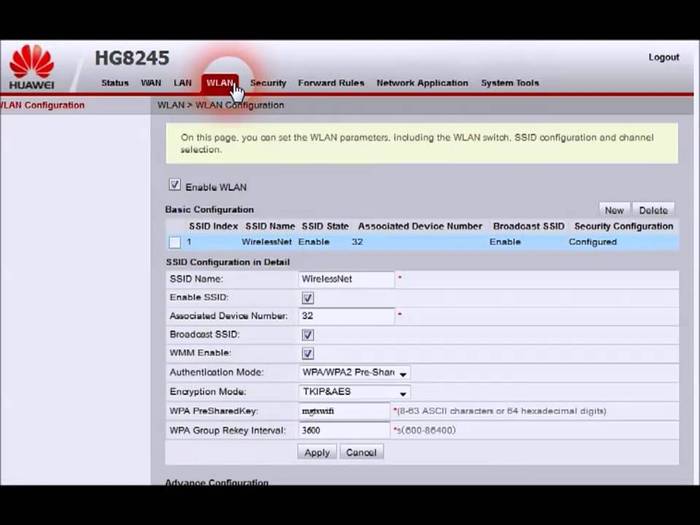Toggle the Enable WLAN checkbox
Image resolution: width=700 pixels, height=525 pixels.
click(x=175, y=185)
